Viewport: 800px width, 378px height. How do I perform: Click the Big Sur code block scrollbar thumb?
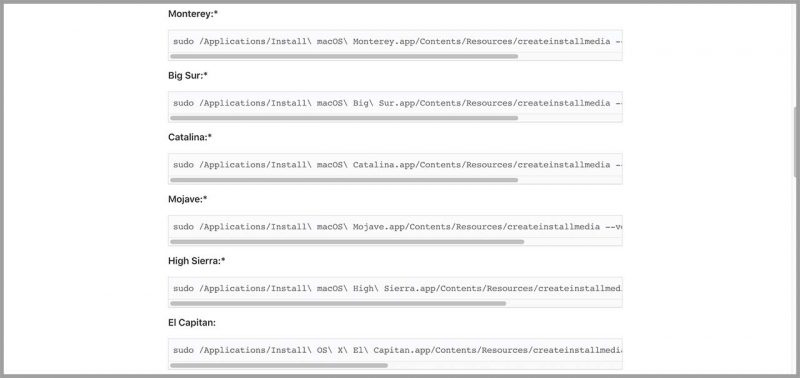click(x=344, y=118)
